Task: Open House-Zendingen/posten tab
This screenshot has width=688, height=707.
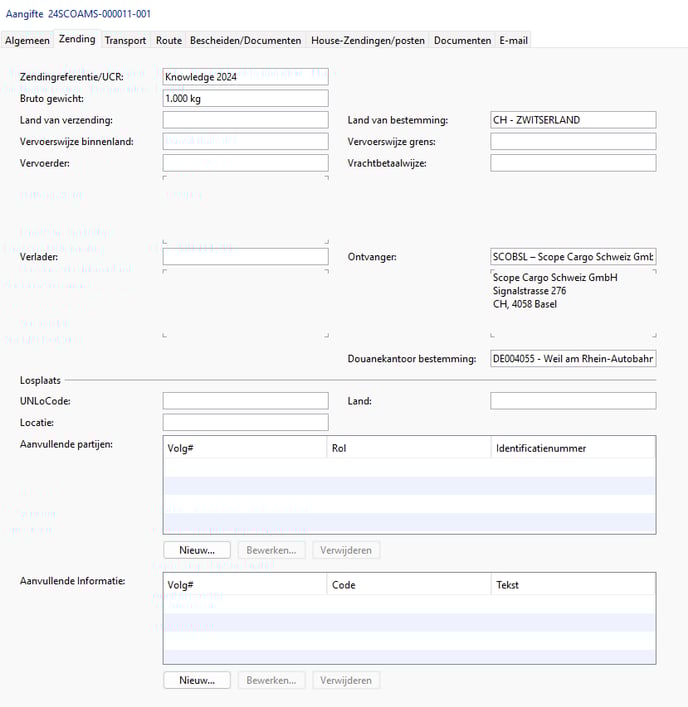Action: click(368, 41)
